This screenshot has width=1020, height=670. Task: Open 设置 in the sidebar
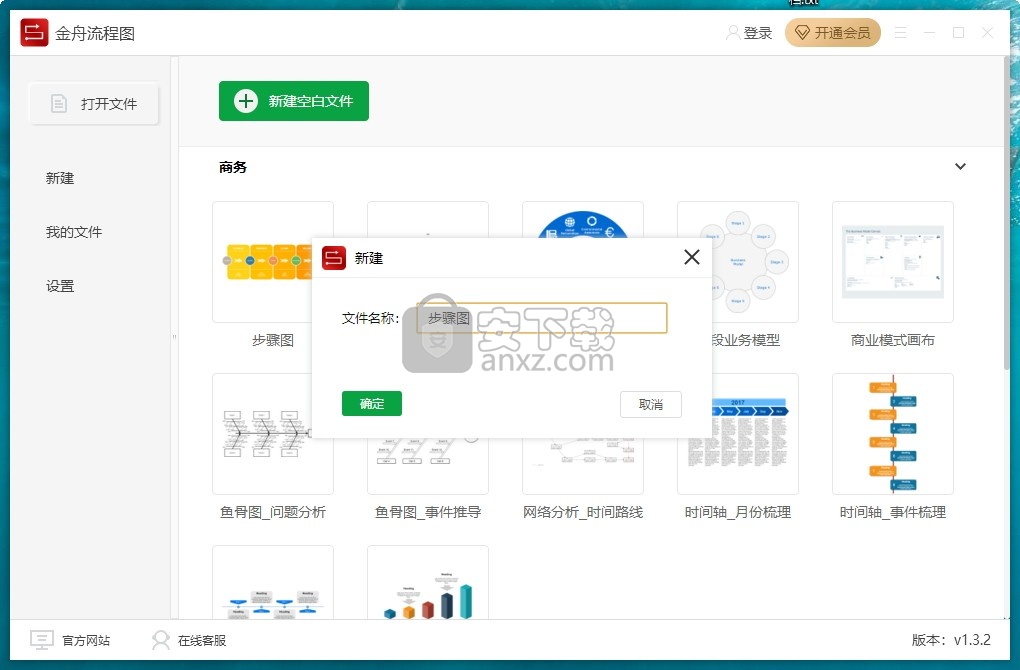(x=60, y=286)
